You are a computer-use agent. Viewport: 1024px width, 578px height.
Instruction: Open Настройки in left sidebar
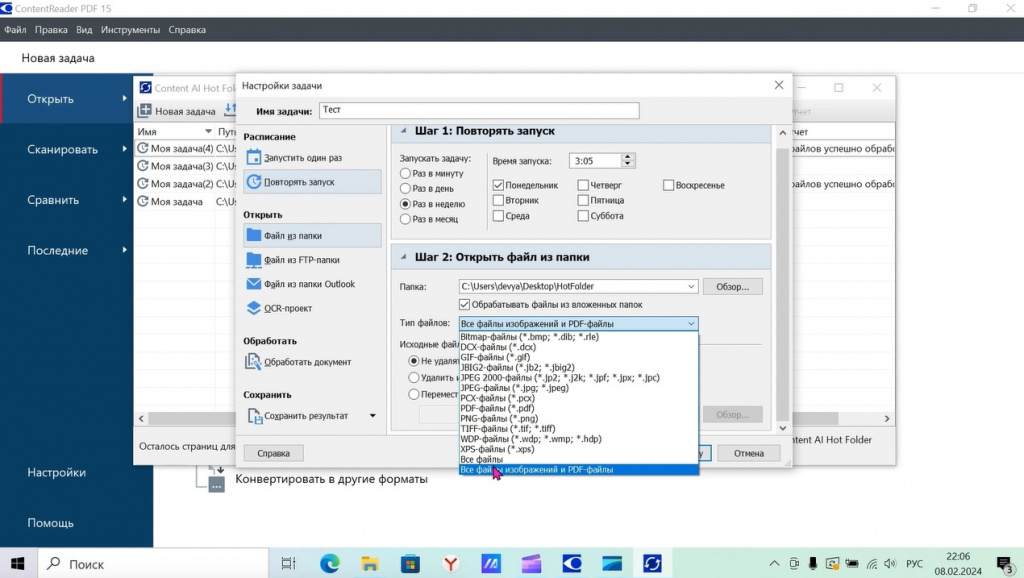(56, 472)
